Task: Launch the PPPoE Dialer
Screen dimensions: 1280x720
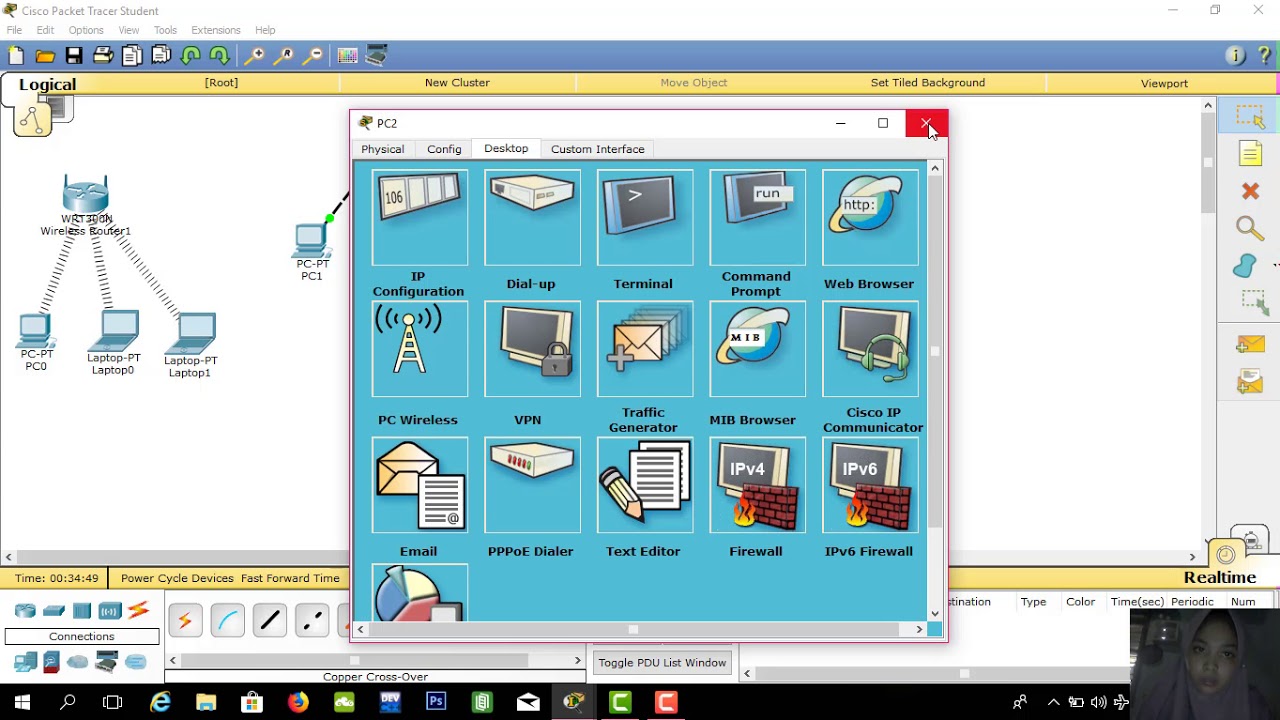Action: 532,485
